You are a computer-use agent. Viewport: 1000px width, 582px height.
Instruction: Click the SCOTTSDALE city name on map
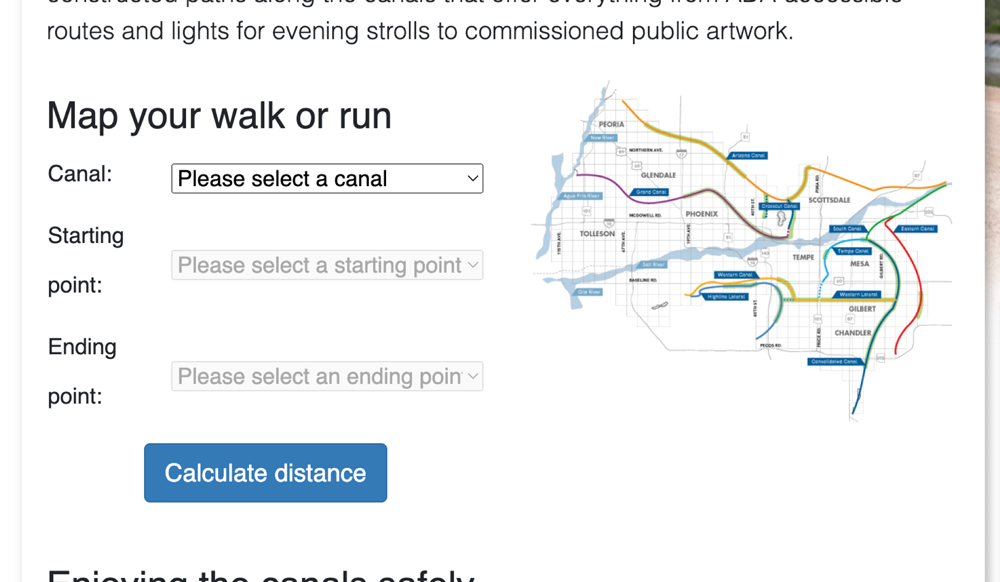coord(829,200)
